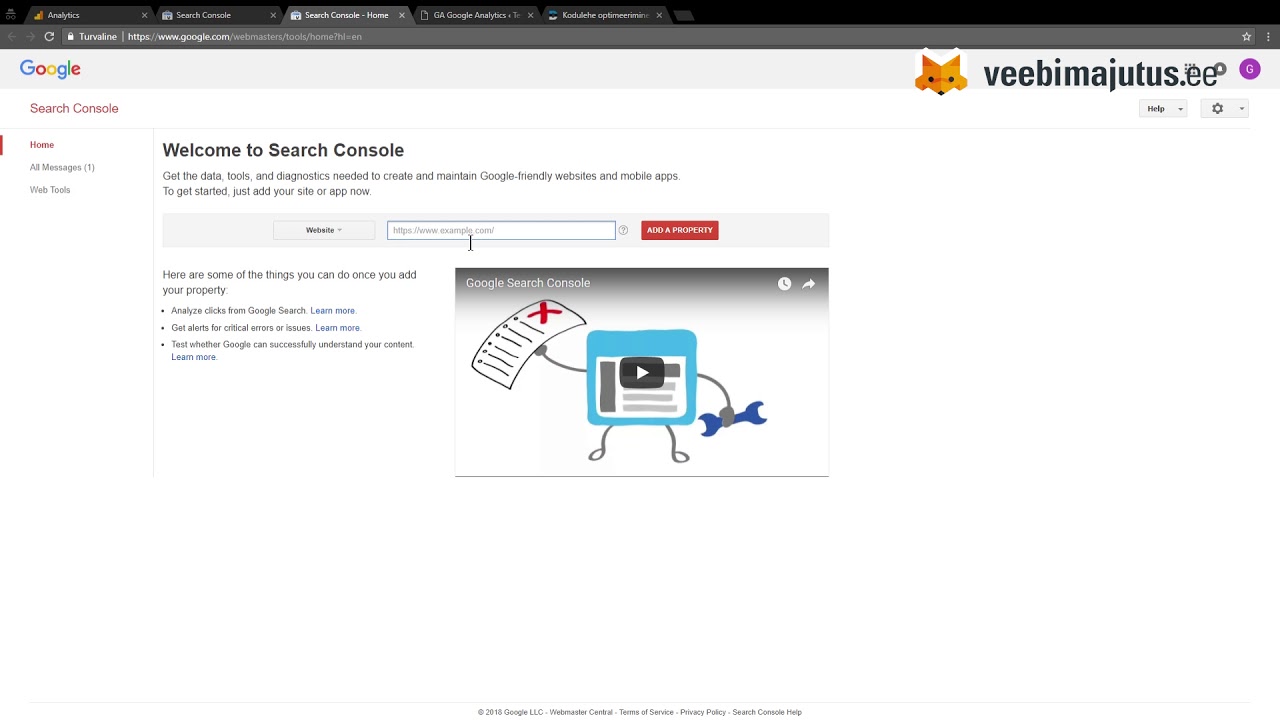
Task: Click the Share arrow icon on video
Action: (x=808, y=284)
